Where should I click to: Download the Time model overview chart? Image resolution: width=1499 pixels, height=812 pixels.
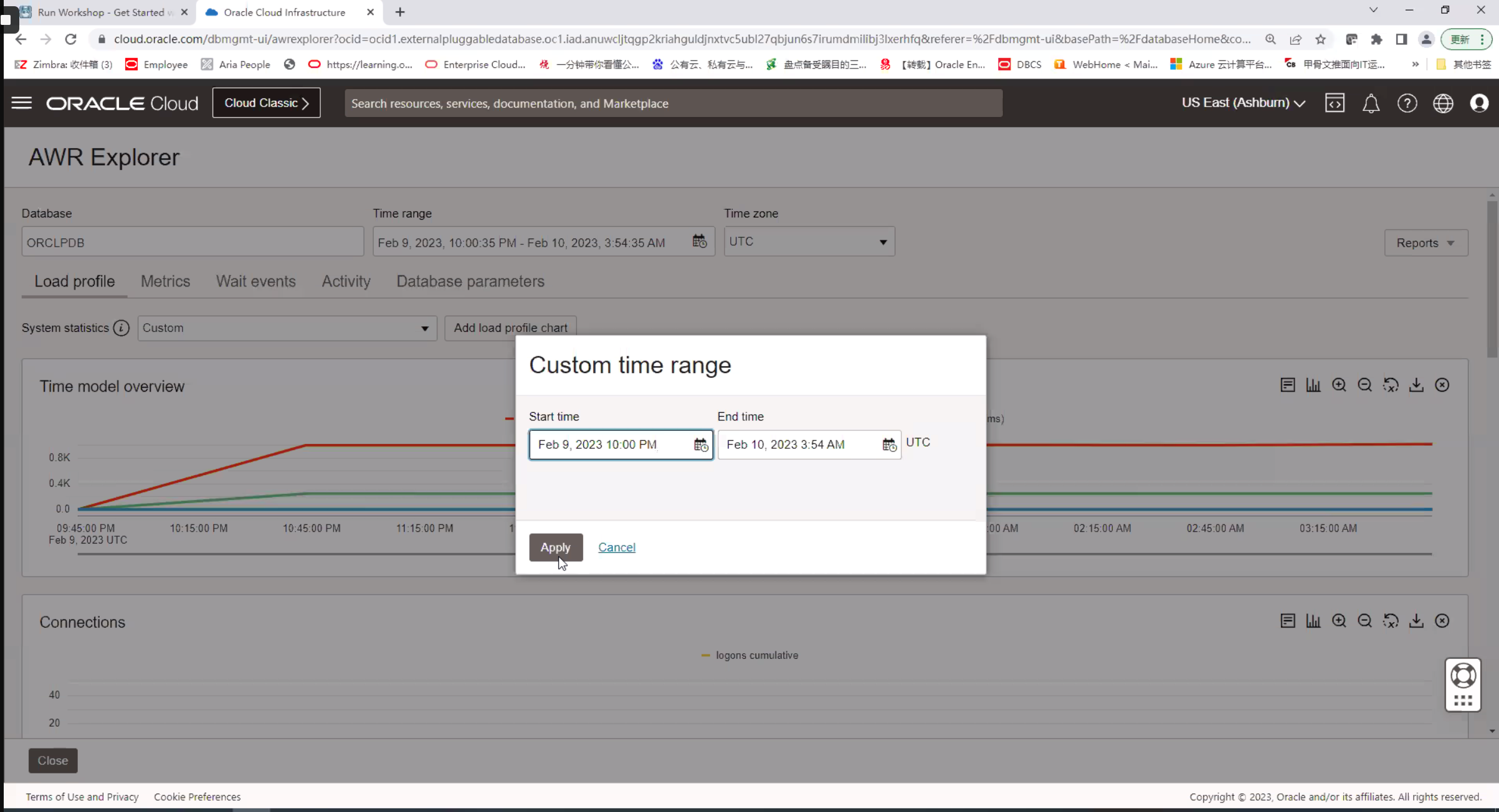click(x=1416, y=385)
